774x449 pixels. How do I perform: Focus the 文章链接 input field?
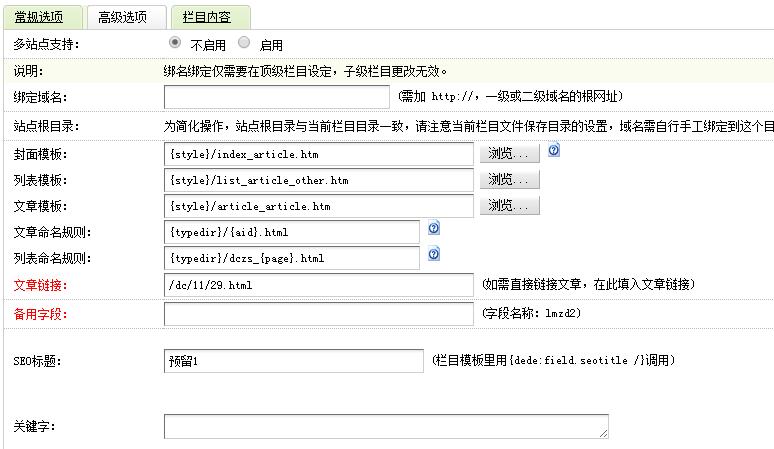(319, 285)
